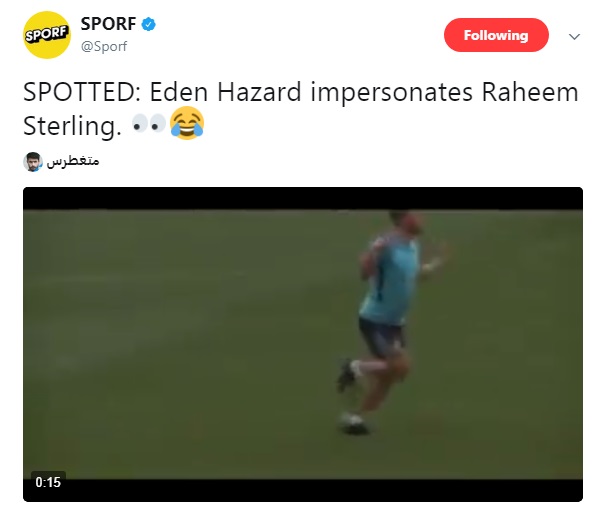600x515 pixels.
Task: Click Eden Hazard in the tweet text
Action: tap(225, 92)
